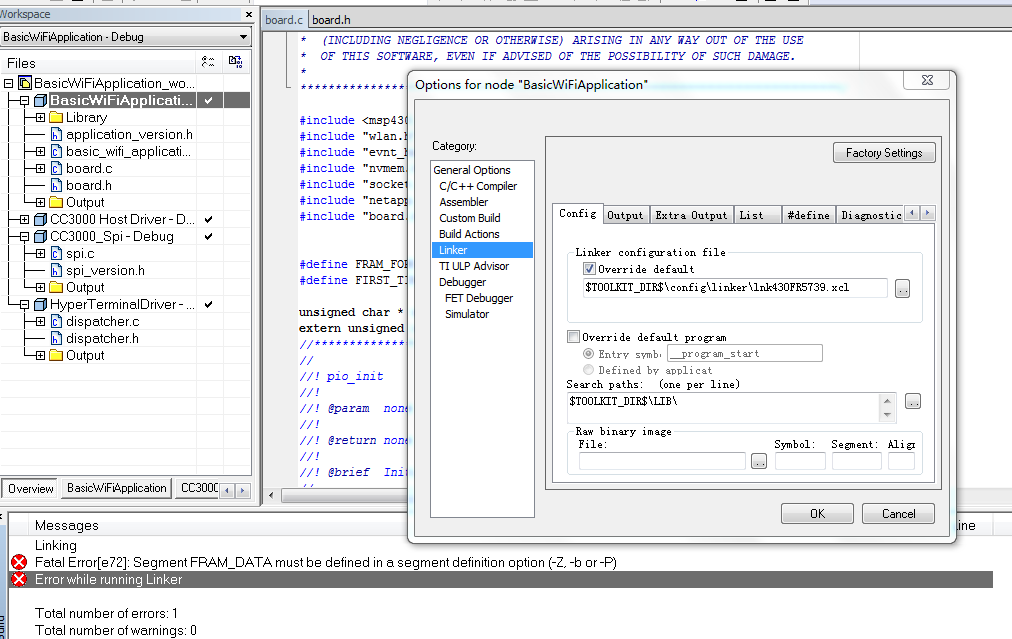Click the Raw binary image Symbol field
Image resolution: width=1012 pixels, height=639 pixels.
pyautogui.click(x=800, y=461)
